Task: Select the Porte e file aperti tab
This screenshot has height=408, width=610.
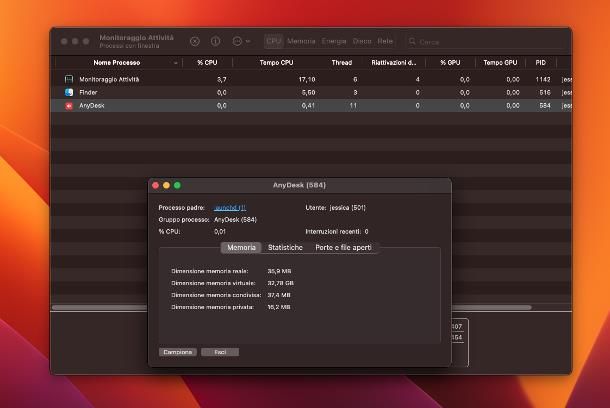Action: pos(343,248)
